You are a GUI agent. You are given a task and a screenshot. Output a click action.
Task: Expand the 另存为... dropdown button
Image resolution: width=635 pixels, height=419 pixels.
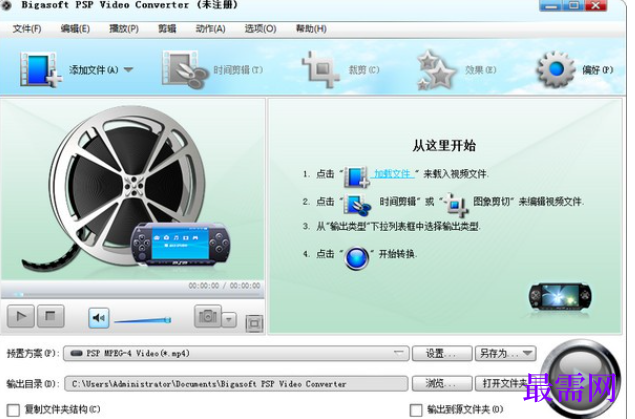pyautogui.click(x=505, y=353)
